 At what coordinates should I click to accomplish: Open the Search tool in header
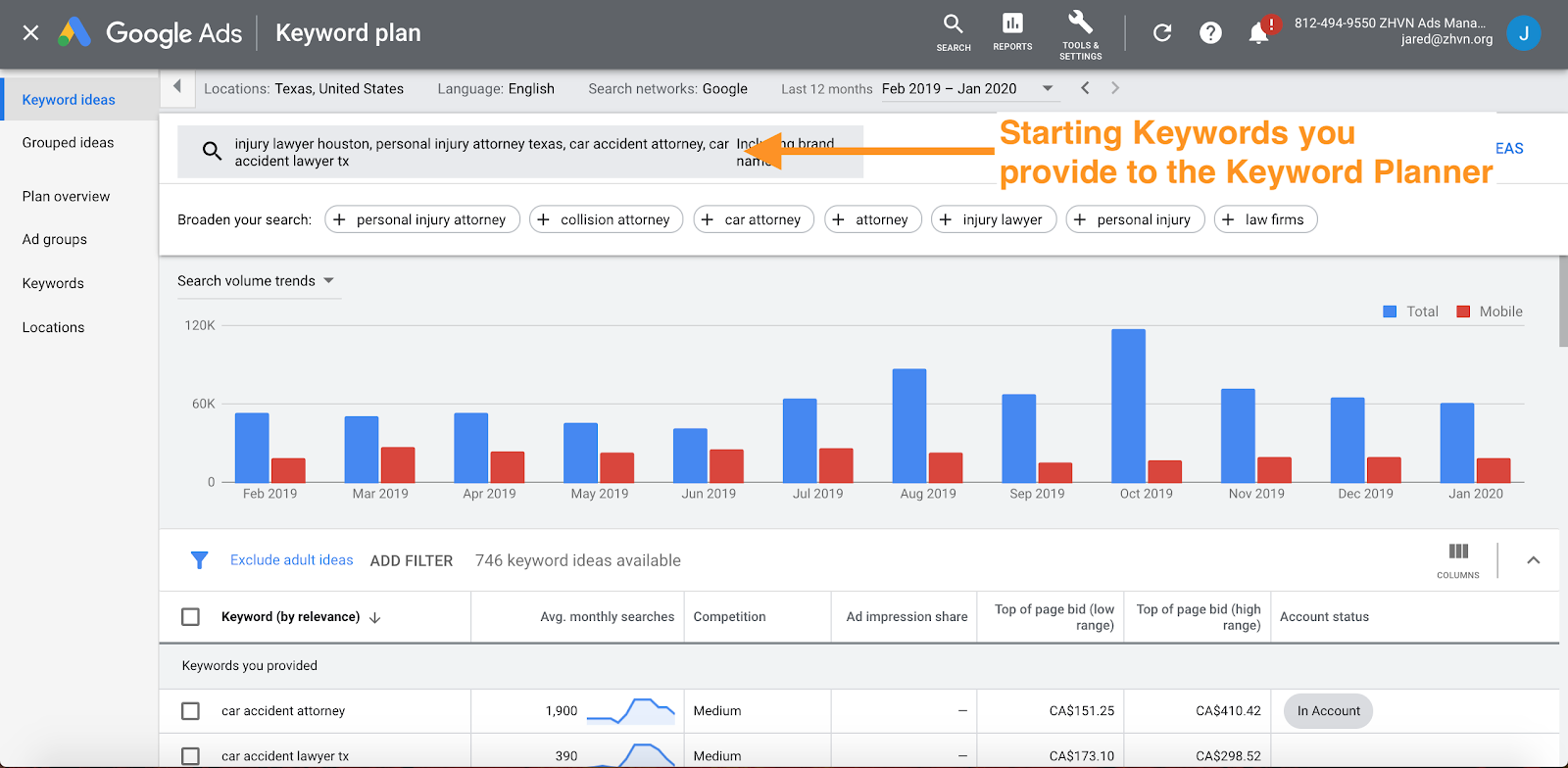pyautogui.click(x=953, y=32)
